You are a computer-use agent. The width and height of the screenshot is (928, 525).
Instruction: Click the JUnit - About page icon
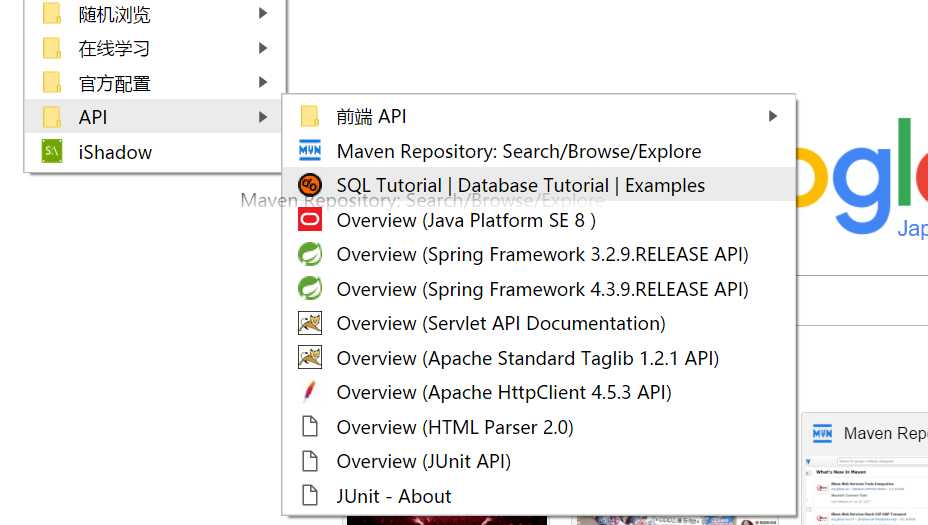coord(310,495)
